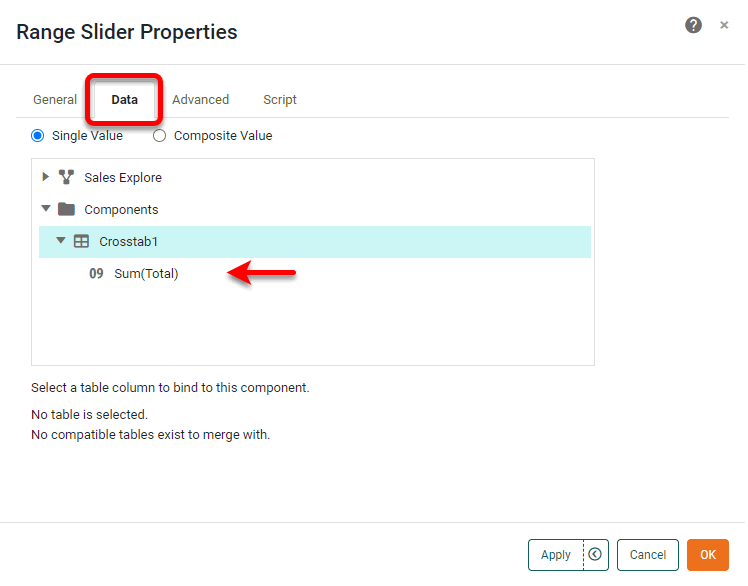Click the Crosstab1 table icon
Screen dimensions: 748x586
click(x=82, y=241)
